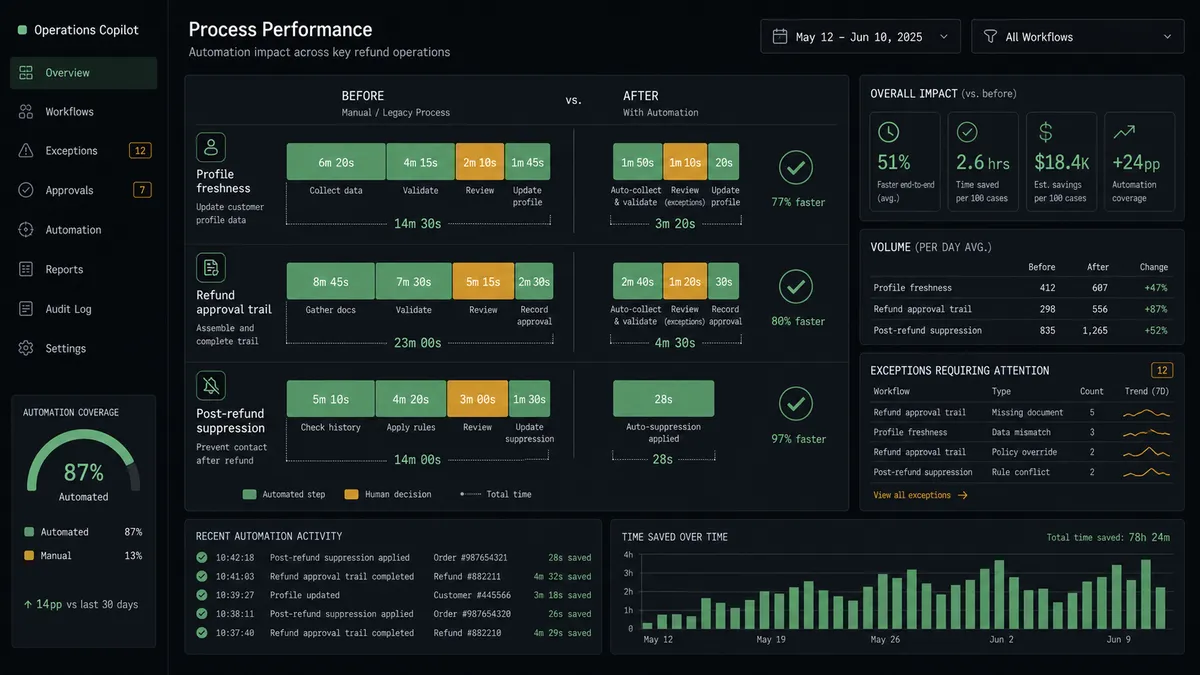The width and height of the screenshot is (1200, 675).
Task: Click the orange 2m 10s Review bar
Action: [x=479, y=162]
